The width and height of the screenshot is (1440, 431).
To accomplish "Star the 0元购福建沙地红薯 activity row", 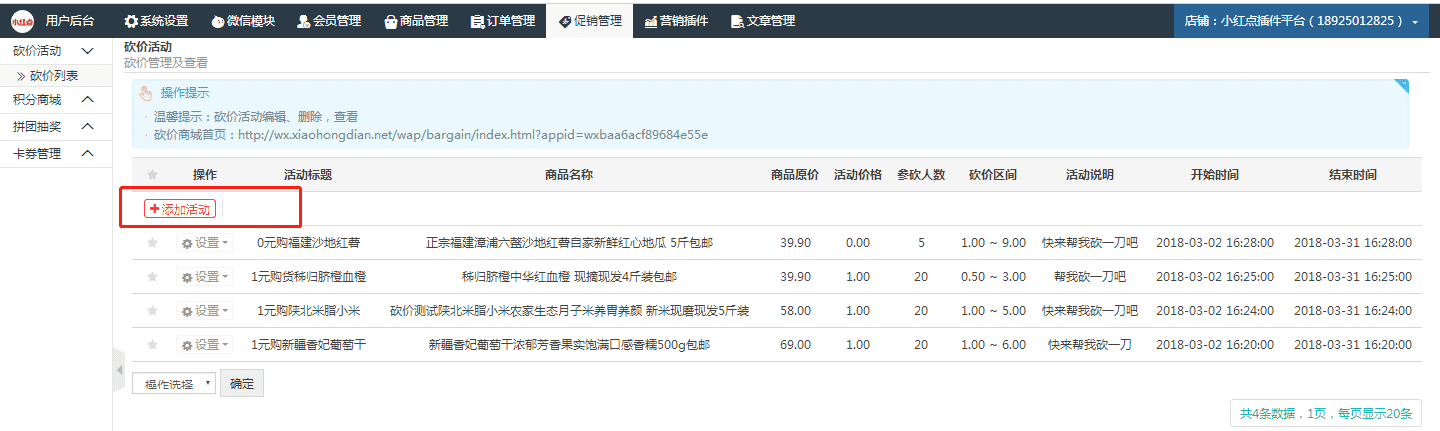I will pos(152,243).
